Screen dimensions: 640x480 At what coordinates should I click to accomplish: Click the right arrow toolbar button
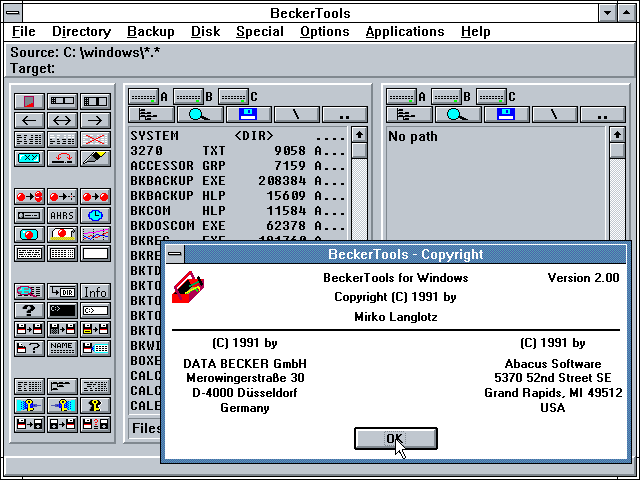[x=95, y=120]
